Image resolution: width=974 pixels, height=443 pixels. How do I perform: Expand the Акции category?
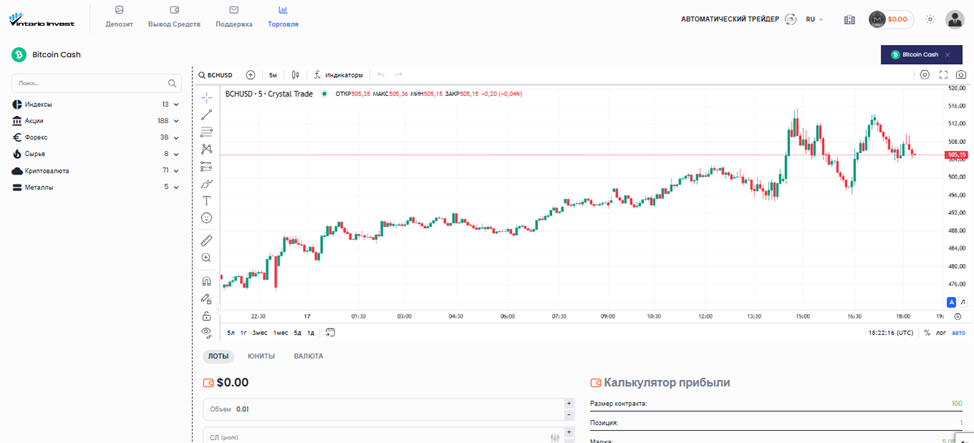(x=96, y=121)
